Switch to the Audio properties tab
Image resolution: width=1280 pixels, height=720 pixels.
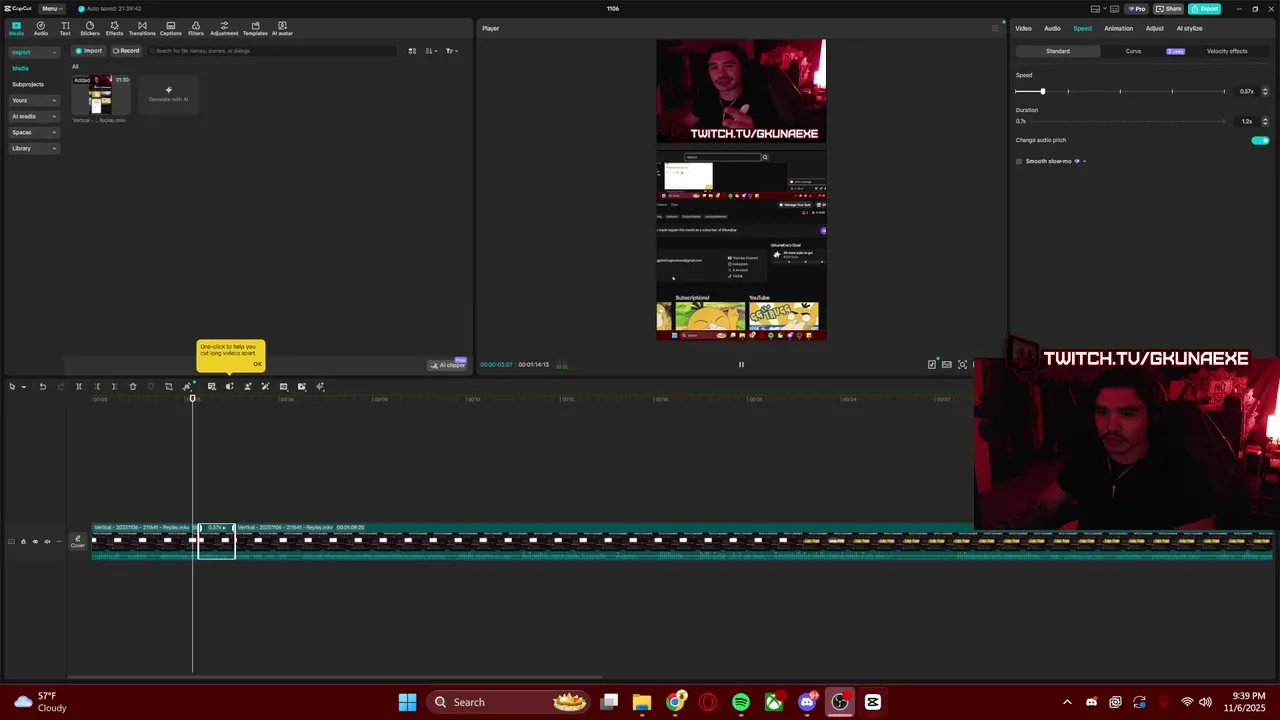pos(1052,28)
